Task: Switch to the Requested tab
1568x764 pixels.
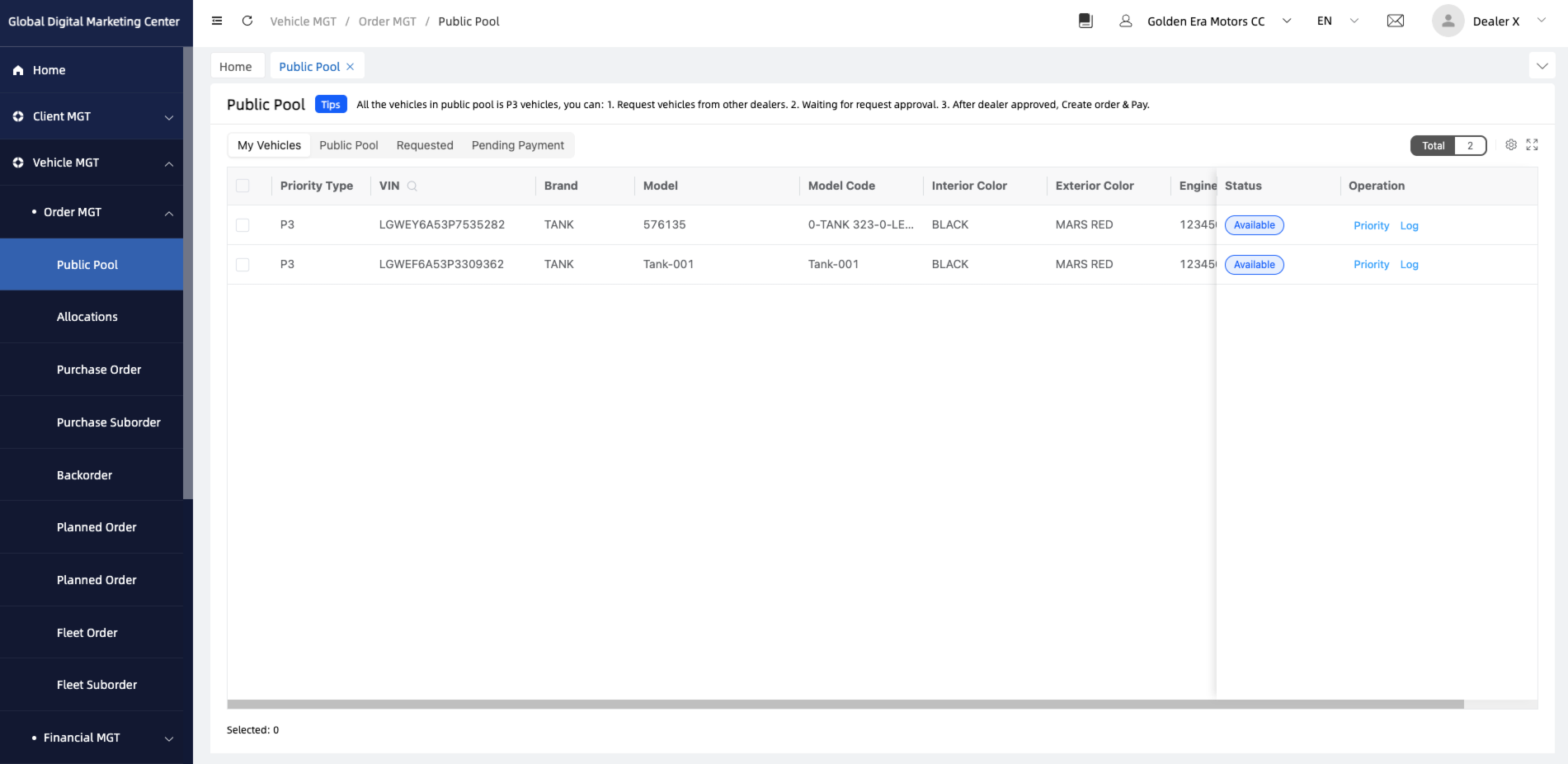Action: [425, 146]
